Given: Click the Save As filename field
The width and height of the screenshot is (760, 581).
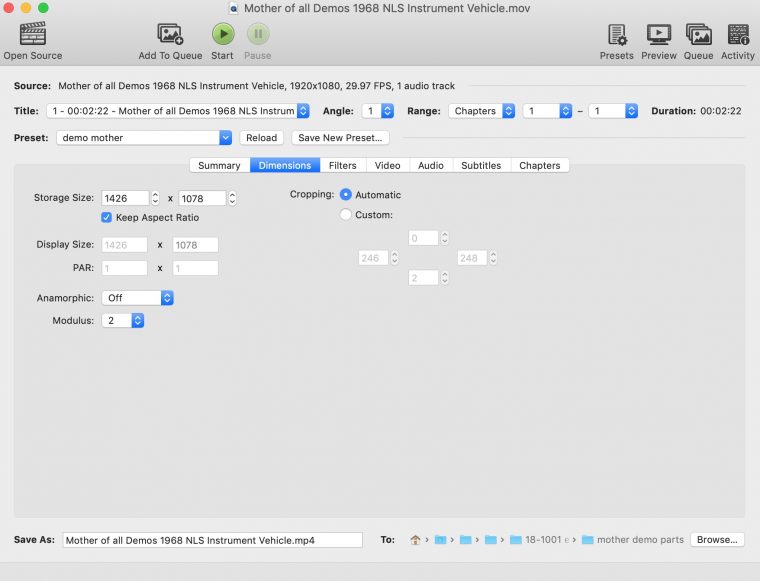Looking at the screenshot, I should coord(213,540).
